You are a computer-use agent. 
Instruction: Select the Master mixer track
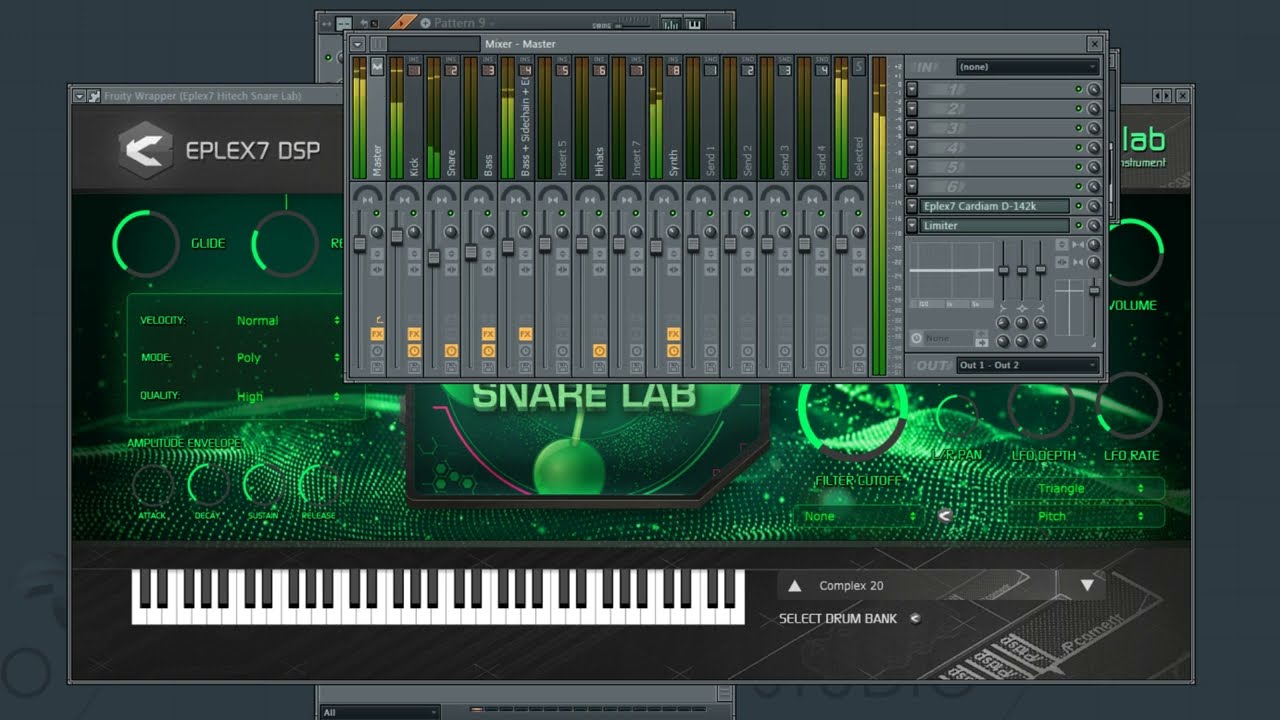(x=377, y=161)
